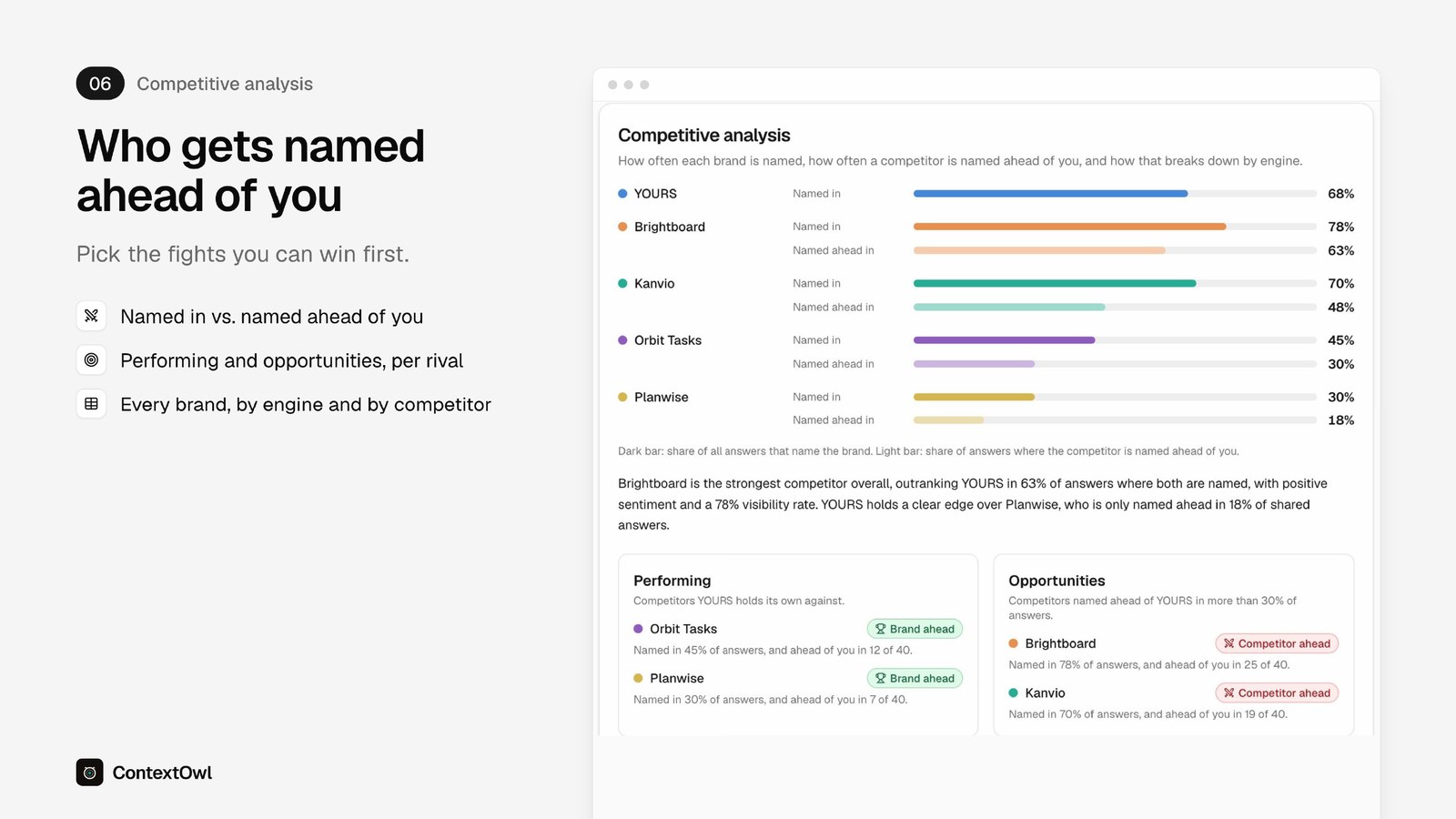Click the YOURS Named in blue bar
Image resolution: width=1456 pixels, height=819 pixels.
click(x=1050, y=194)
